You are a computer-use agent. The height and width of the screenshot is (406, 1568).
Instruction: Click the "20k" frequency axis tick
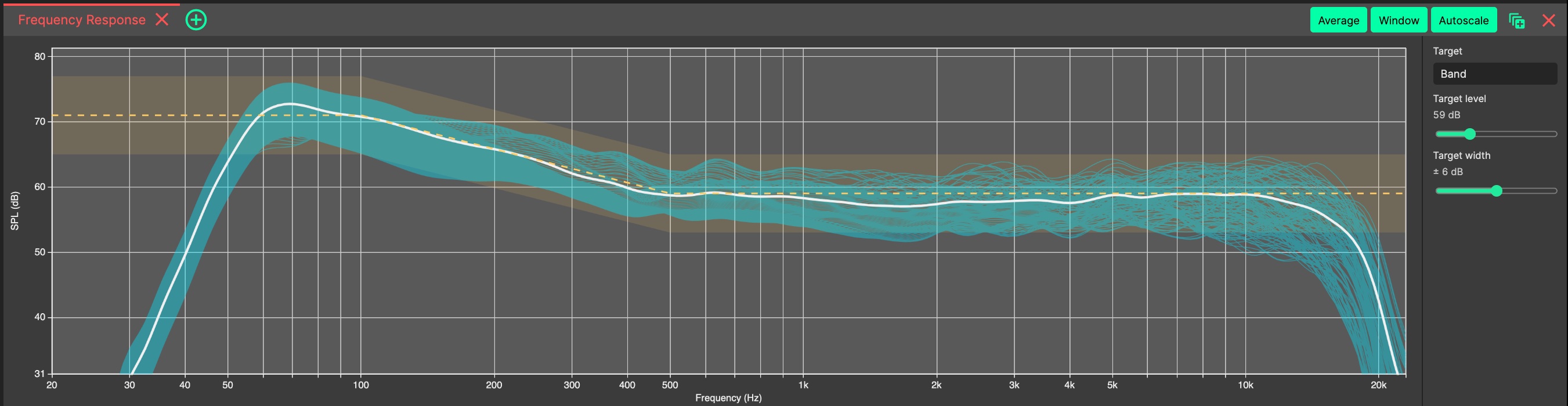(1378, 385)
